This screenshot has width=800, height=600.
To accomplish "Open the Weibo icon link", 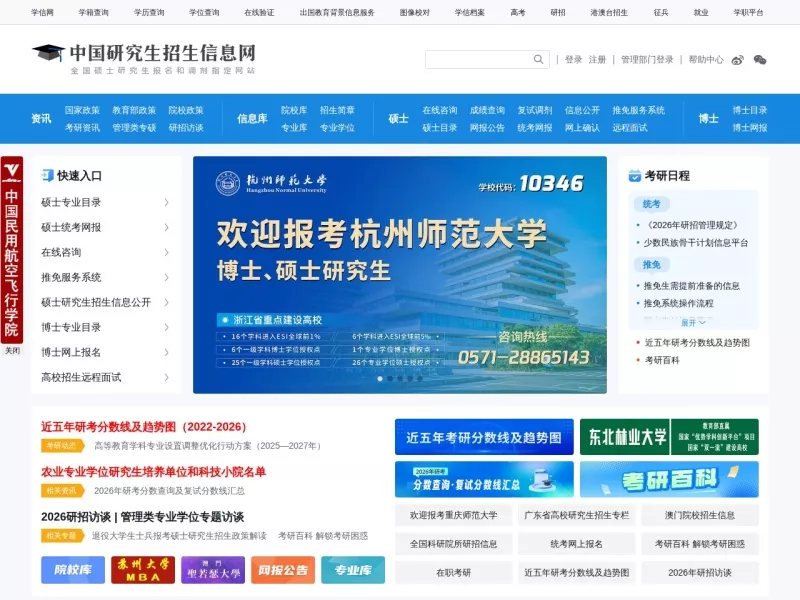I will (738, 60).
